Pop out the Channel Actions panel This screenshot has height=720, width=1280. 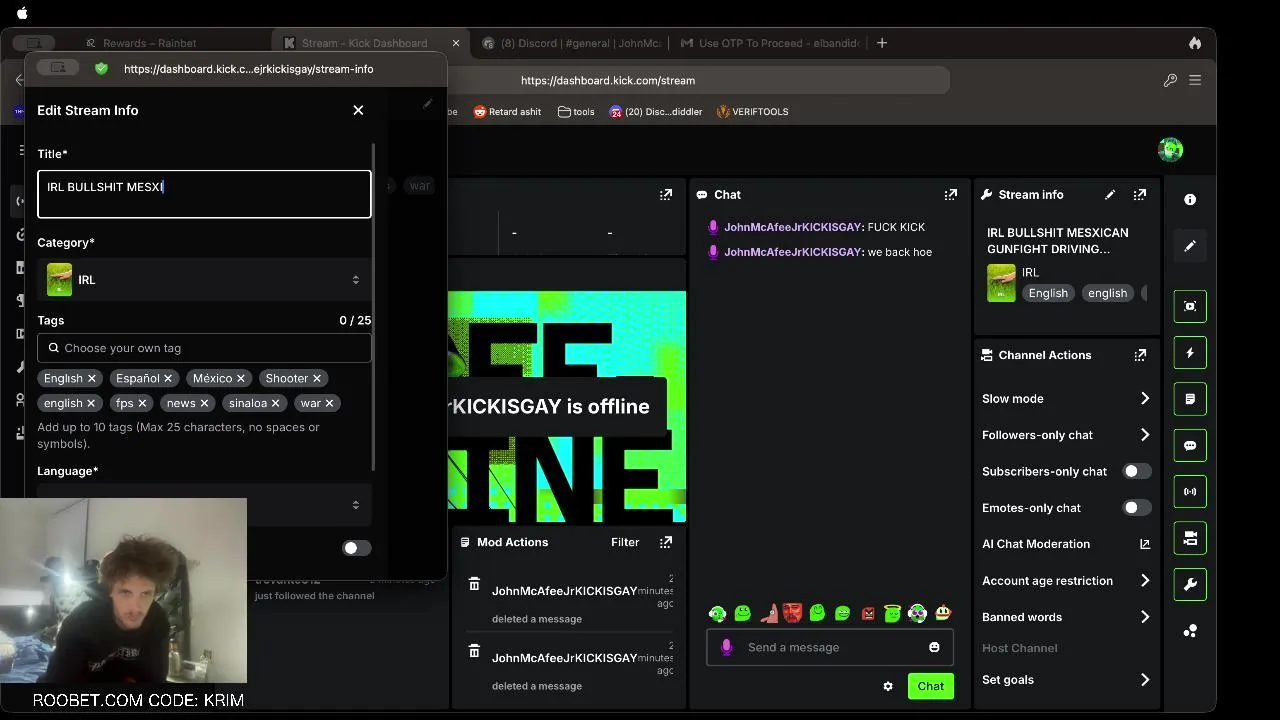coord(1140,355)
